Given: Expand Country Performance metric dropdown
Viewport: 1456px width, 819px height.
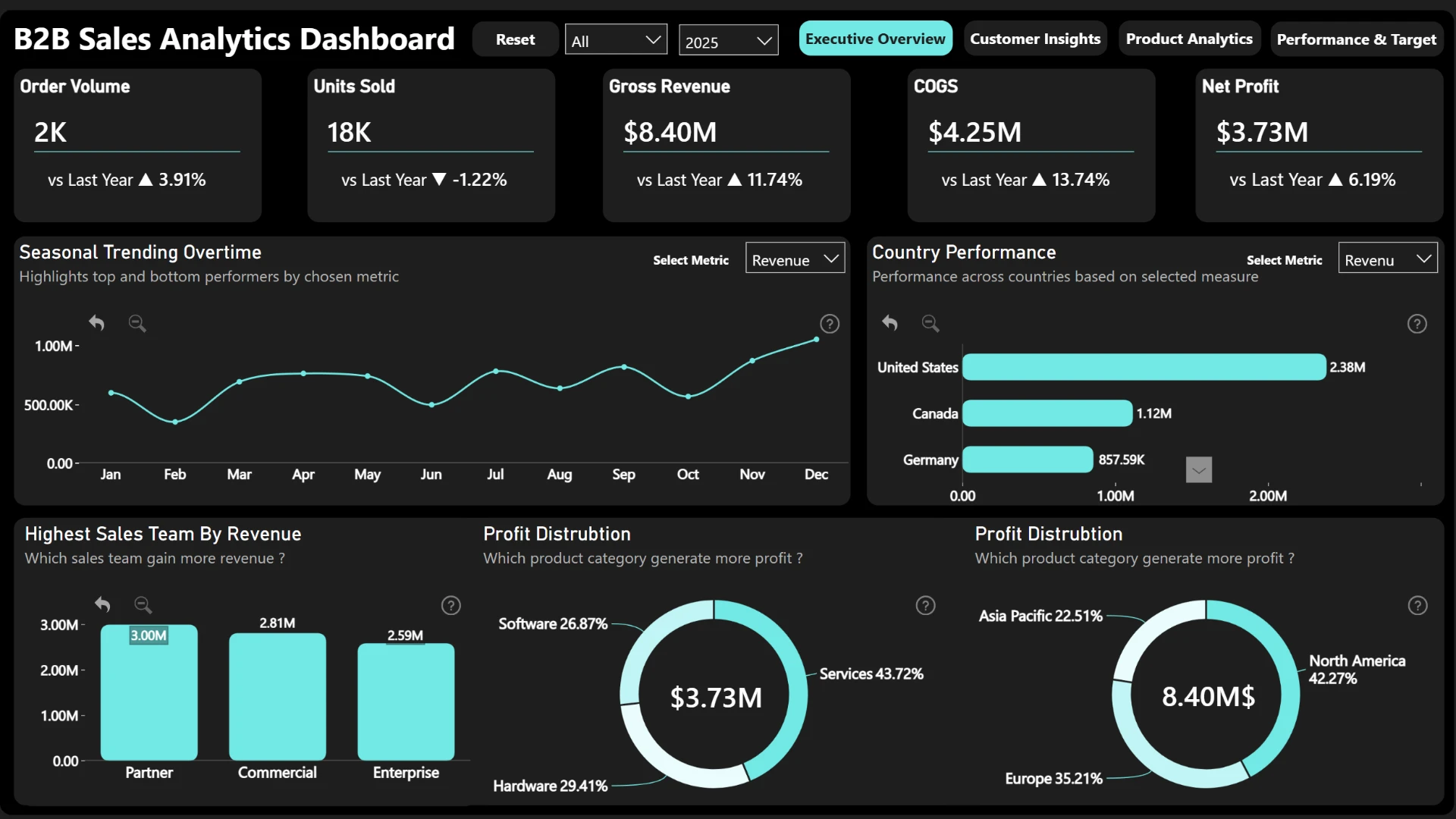Looking at the screenshot, I should click(x=1387, y=259).
